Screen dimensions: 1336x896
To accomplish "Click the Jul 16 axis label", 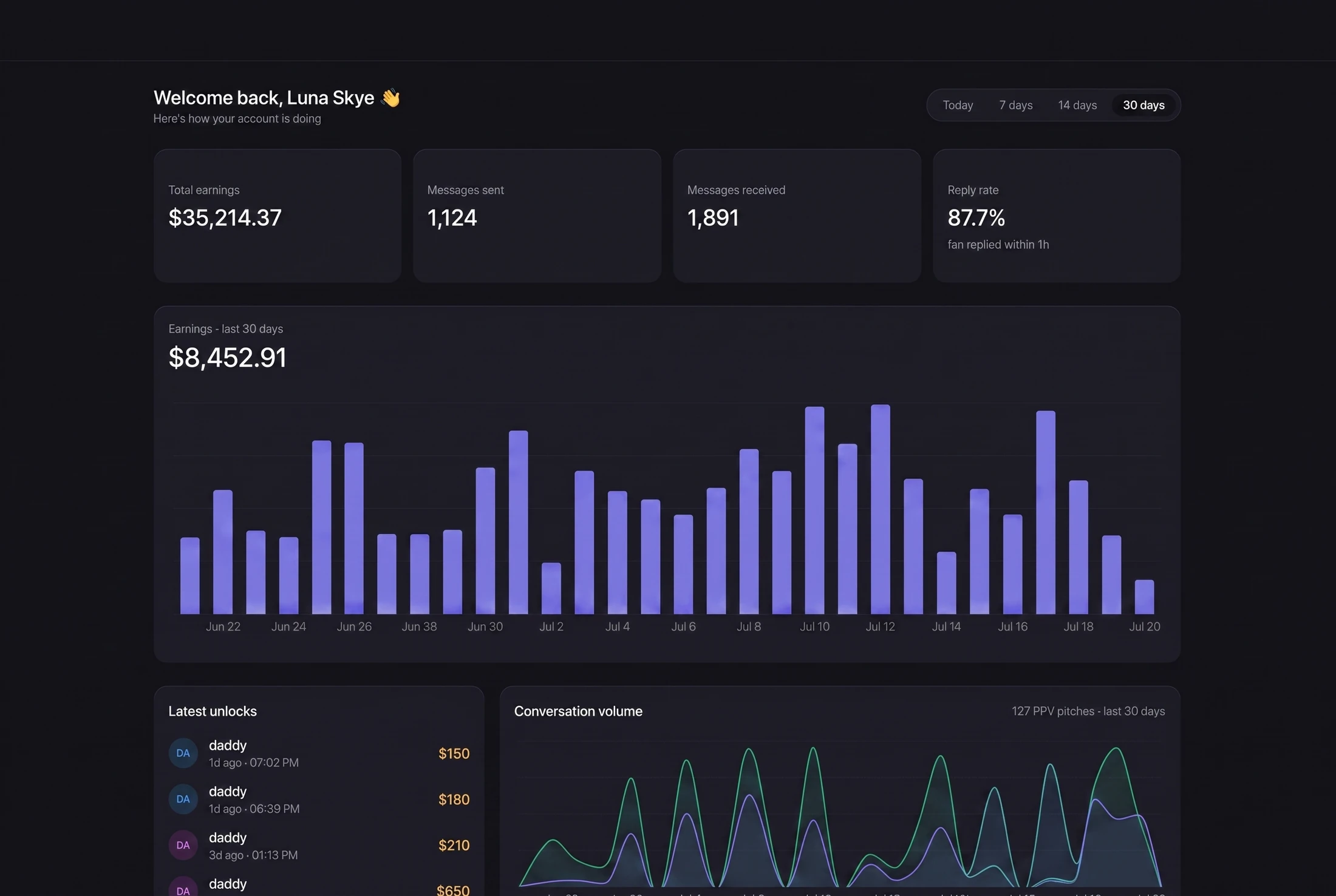I will (1012, 626).
